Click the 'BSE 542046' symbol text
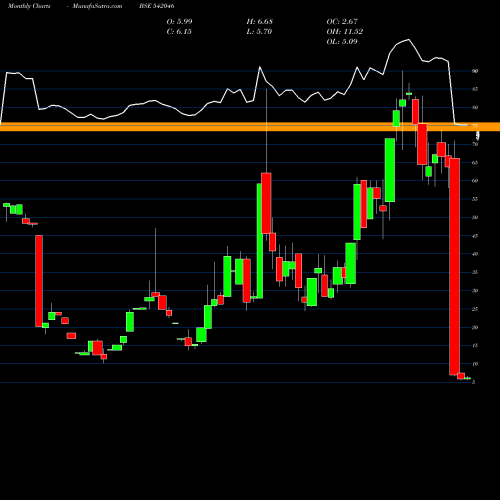Image resolution: width=500 pixels, height=500 pixels. 157,6
